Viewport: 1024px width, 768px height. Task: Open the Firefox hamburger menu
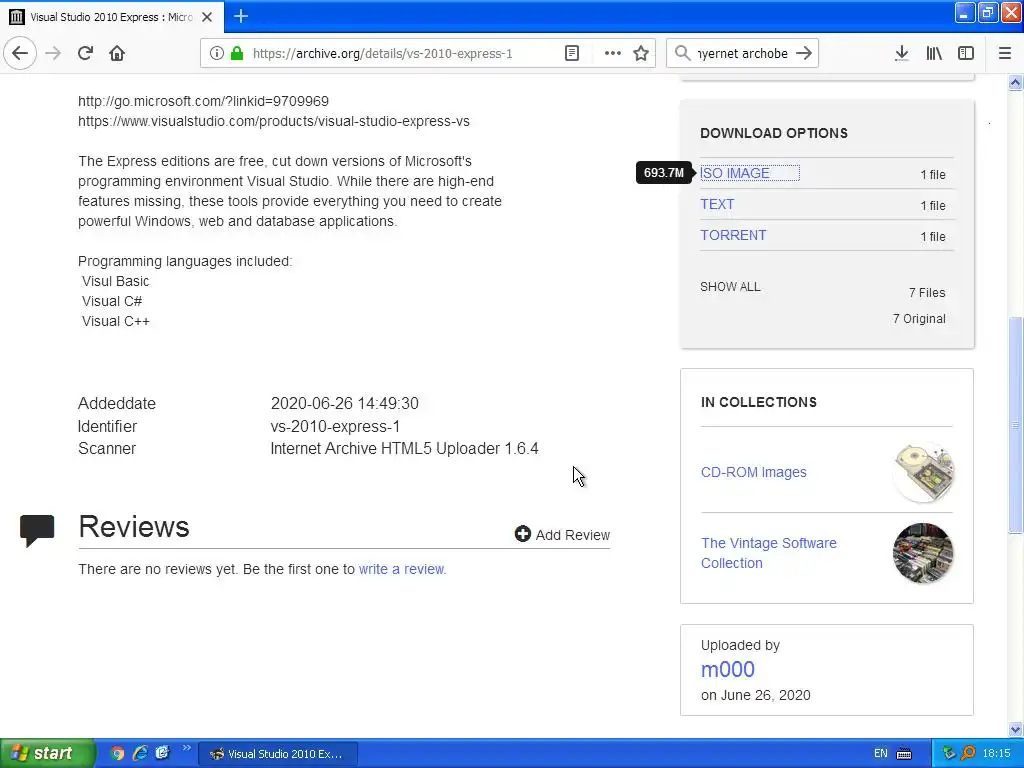pos(1005,53)
